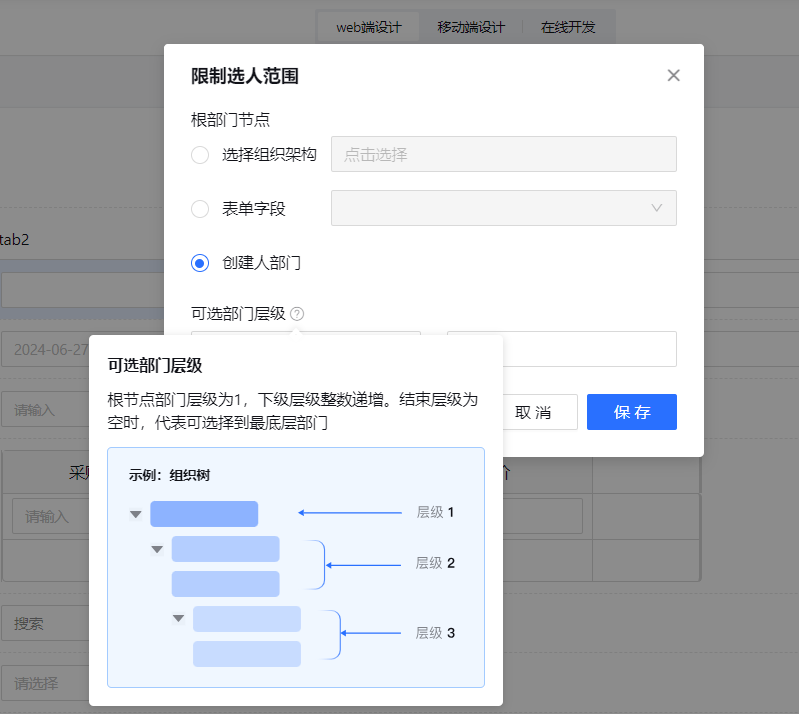
Task: Switch to the web端设计 tab
Action: coord(368,27)
